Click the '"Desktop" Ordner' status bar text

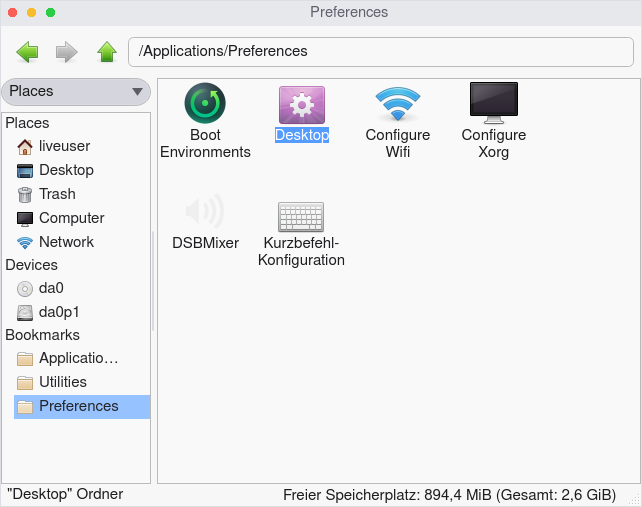click(x=65, y=494)
